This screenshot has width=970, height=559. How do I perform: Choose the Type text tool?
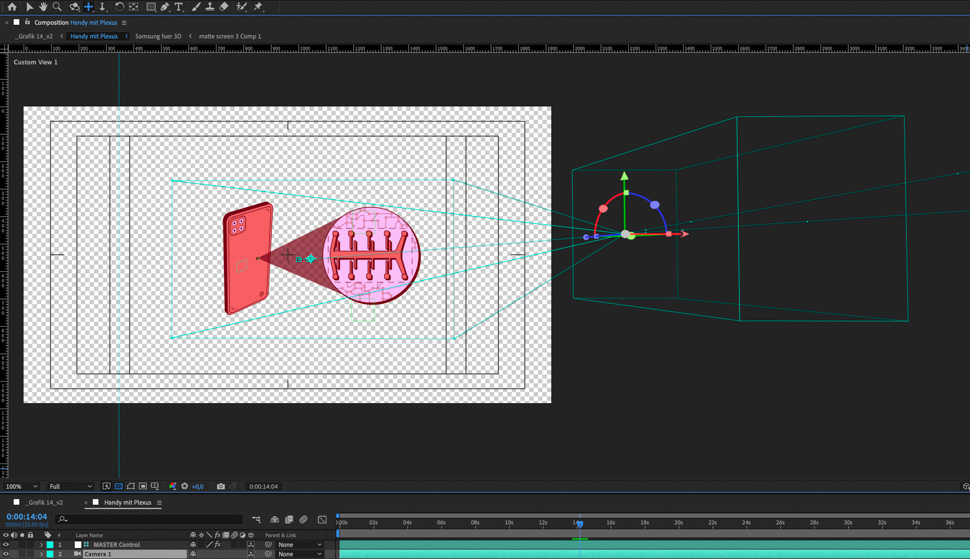tap(179, 7)
